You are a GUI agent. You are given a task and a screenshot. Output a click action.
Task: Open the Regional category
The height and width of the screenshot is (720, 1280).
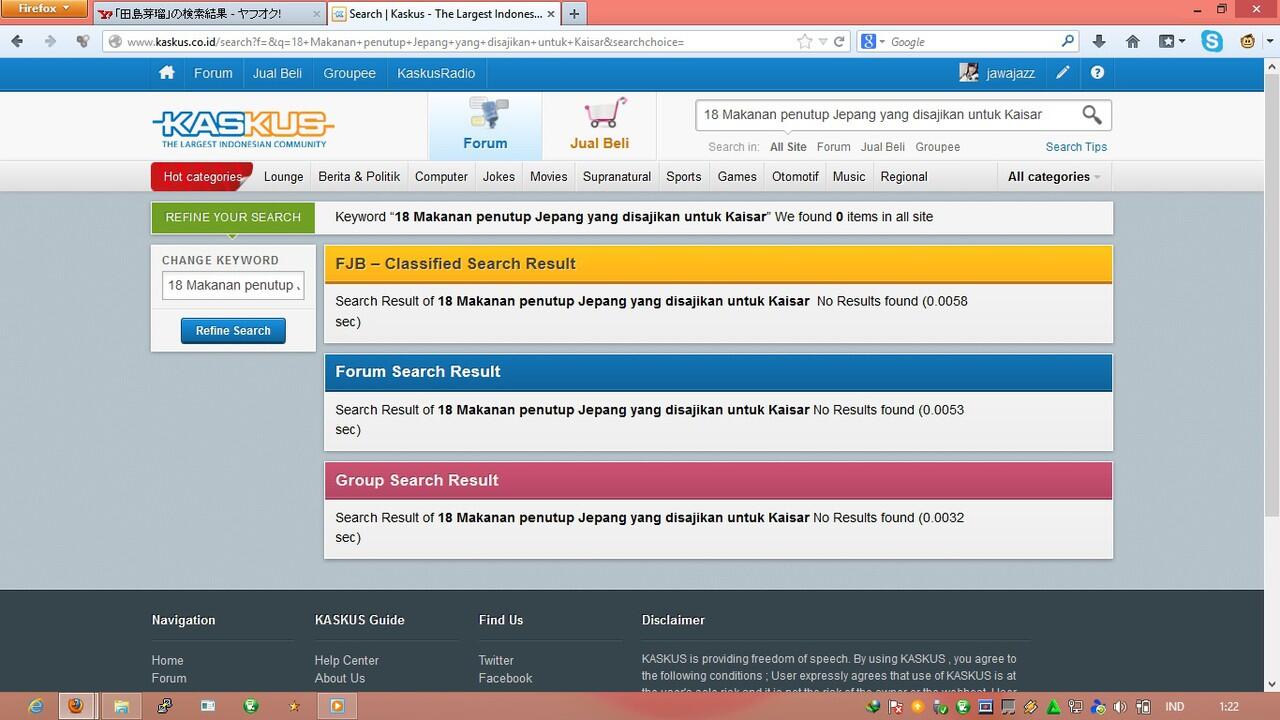coord(904,177)
